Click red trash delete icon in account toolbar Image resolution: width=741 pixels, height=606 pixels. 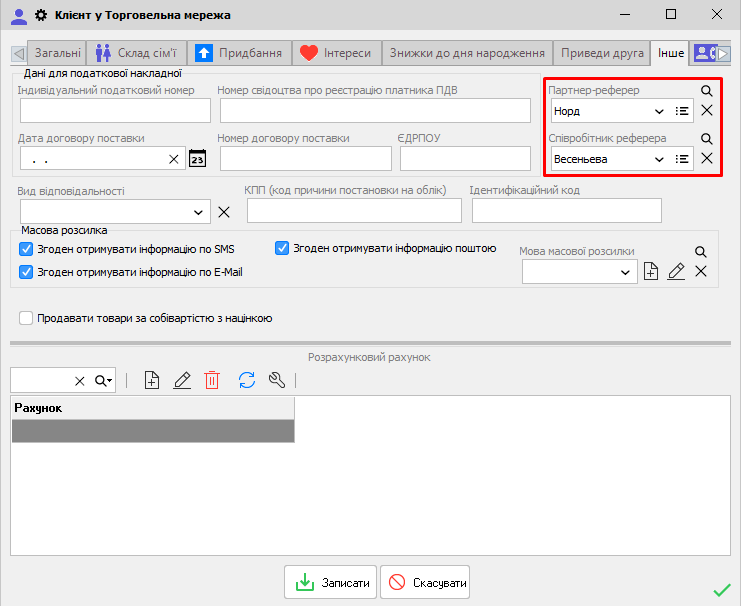pos(212,380)
